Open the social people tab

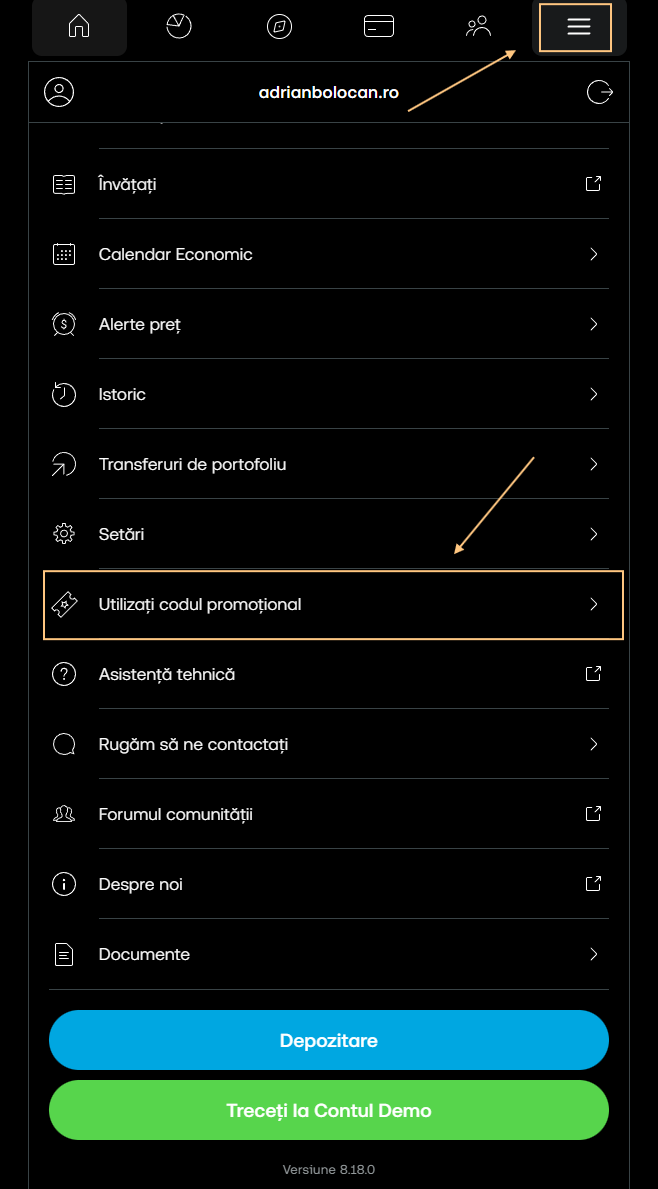(x=479, y=27)
